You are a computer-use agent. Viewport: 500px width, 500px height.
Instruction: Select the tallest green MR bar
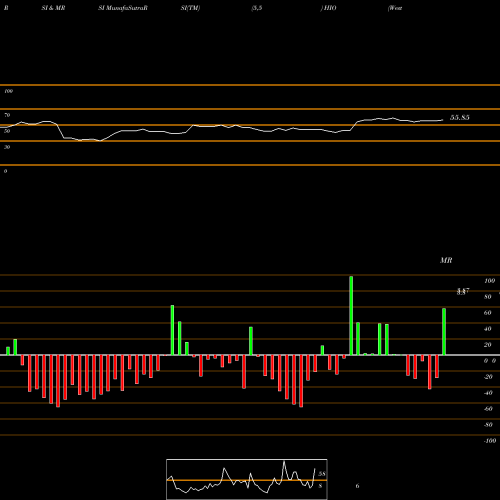351,315
